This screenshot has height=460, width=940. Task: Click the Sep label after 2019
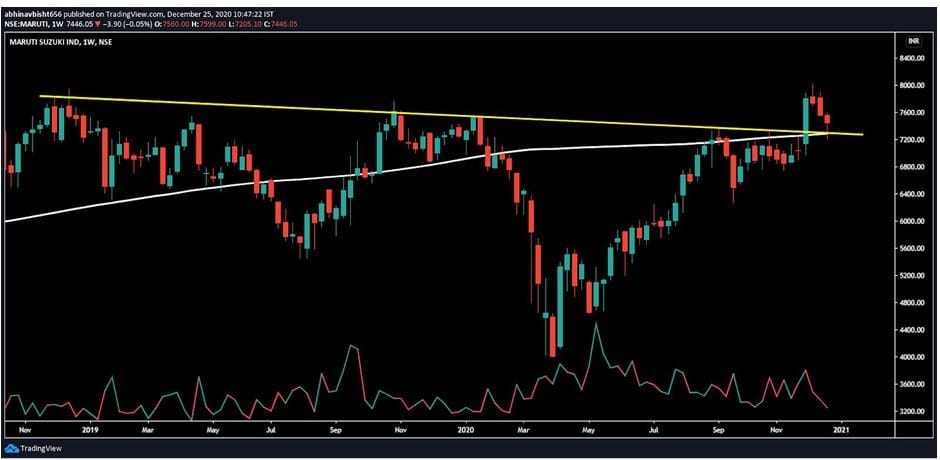point(336,429)
